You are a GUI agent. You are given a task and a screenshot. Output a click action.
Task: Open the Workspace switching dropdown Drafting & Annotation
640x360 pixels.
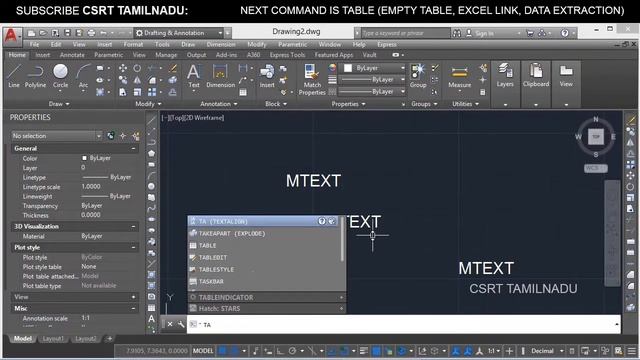tap(179, 33)
